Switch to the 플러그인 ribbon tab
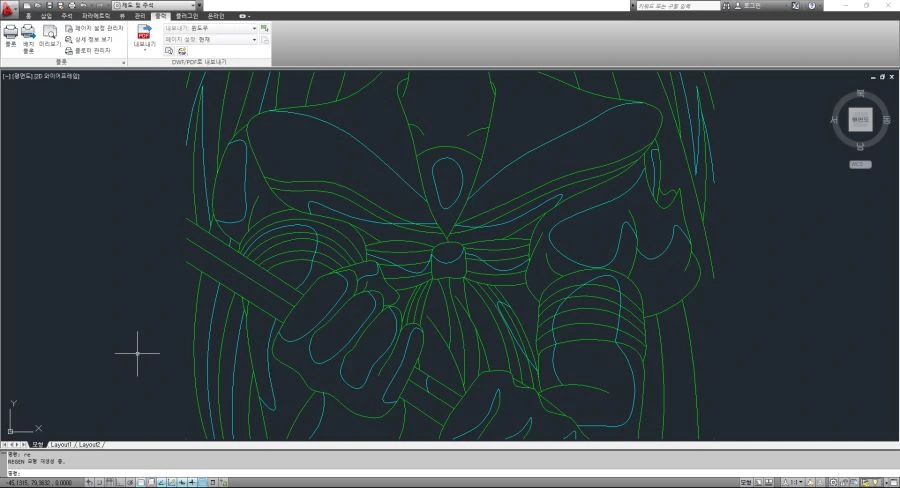Screen dimensions: 900x488 [x=187, y=16]
